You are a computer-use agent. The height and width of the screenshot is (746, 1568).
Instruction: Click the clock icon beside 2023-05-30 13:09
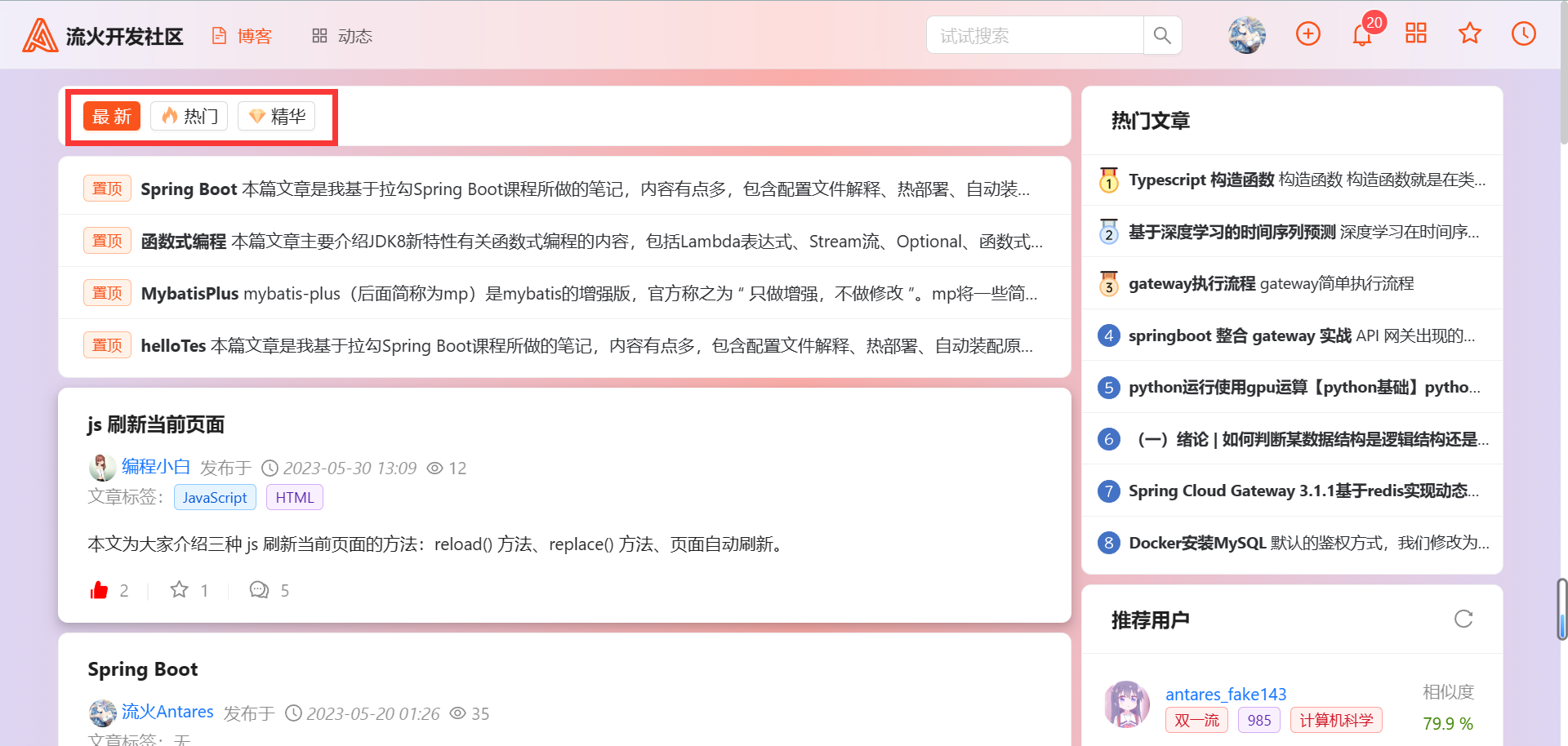tap(269, 468)
